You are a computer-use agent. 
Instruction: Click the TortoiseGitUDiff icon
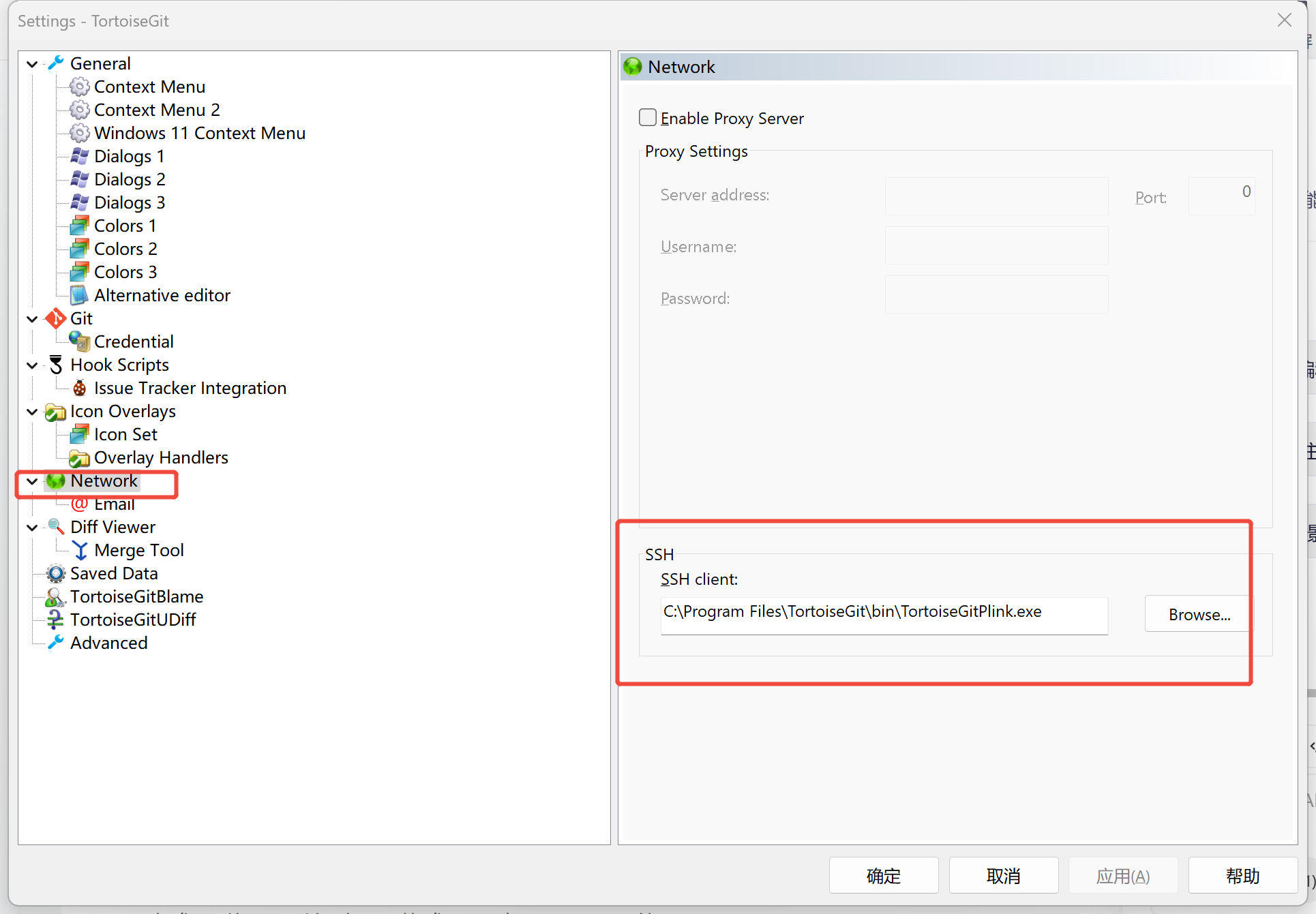pyautogui.click(x=56, y=620)
